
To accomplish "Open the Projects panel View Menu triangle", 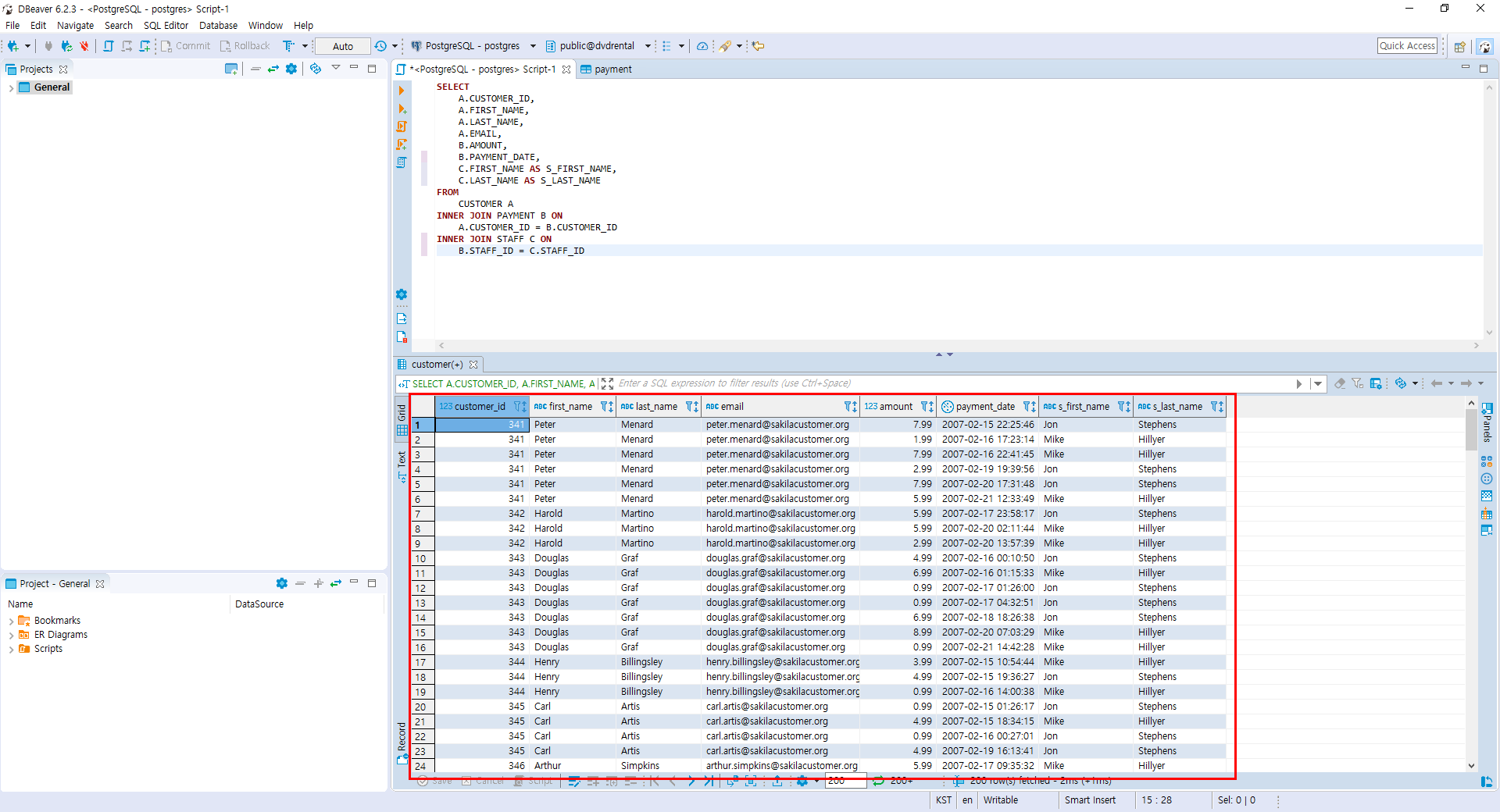I will (336, 68).
